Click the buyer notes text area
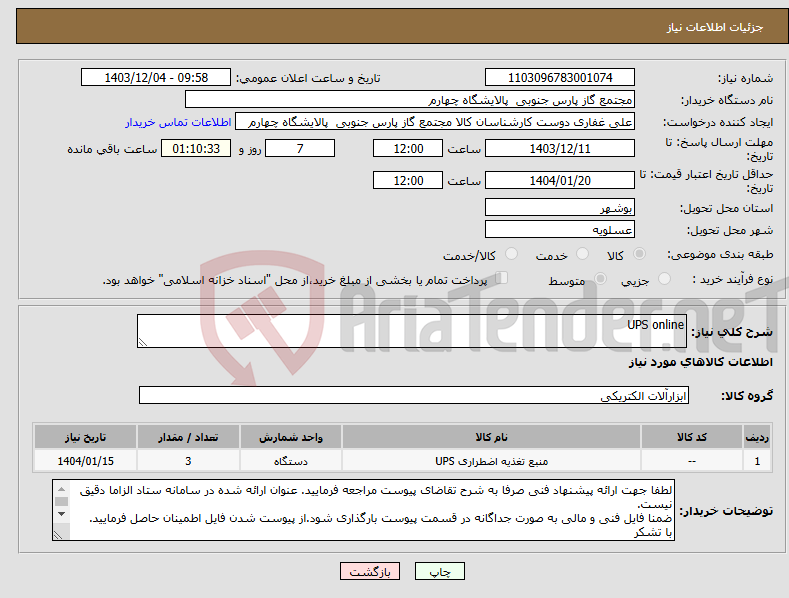The width and height of the screenshot is (789, 598). point(363,510)
